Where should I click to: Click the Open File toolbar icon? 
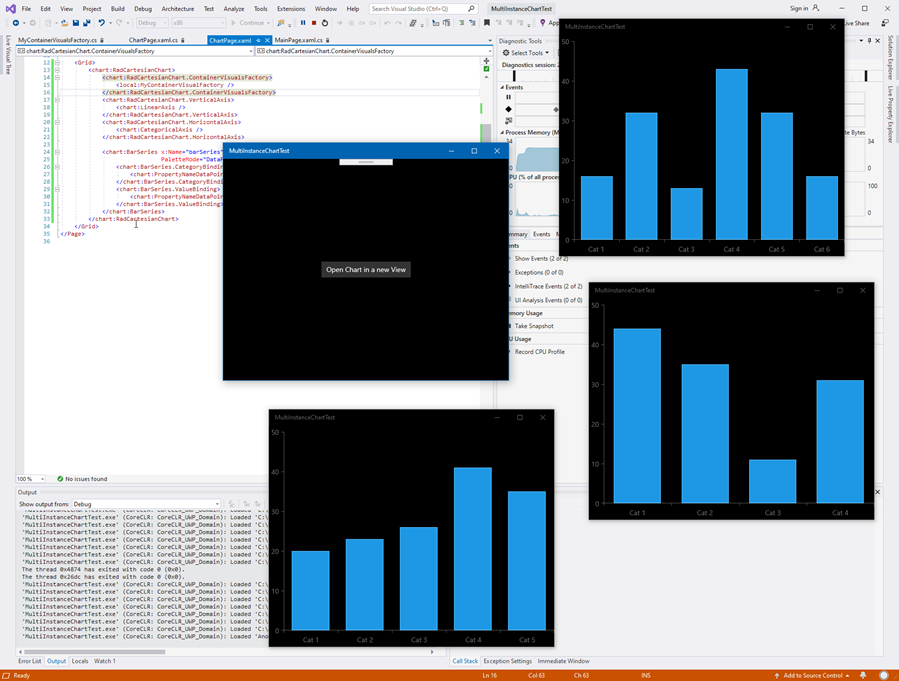[x=64, y=23]
